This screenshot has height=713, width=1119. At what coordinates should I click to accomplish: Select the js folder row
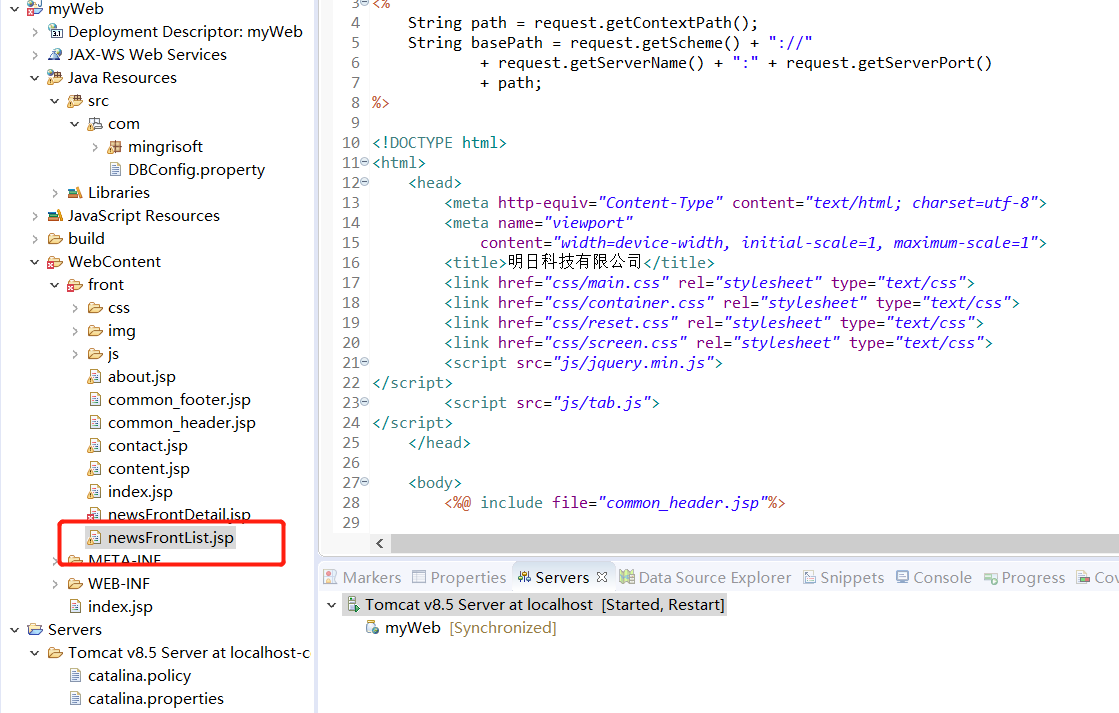tap(113, 354)
